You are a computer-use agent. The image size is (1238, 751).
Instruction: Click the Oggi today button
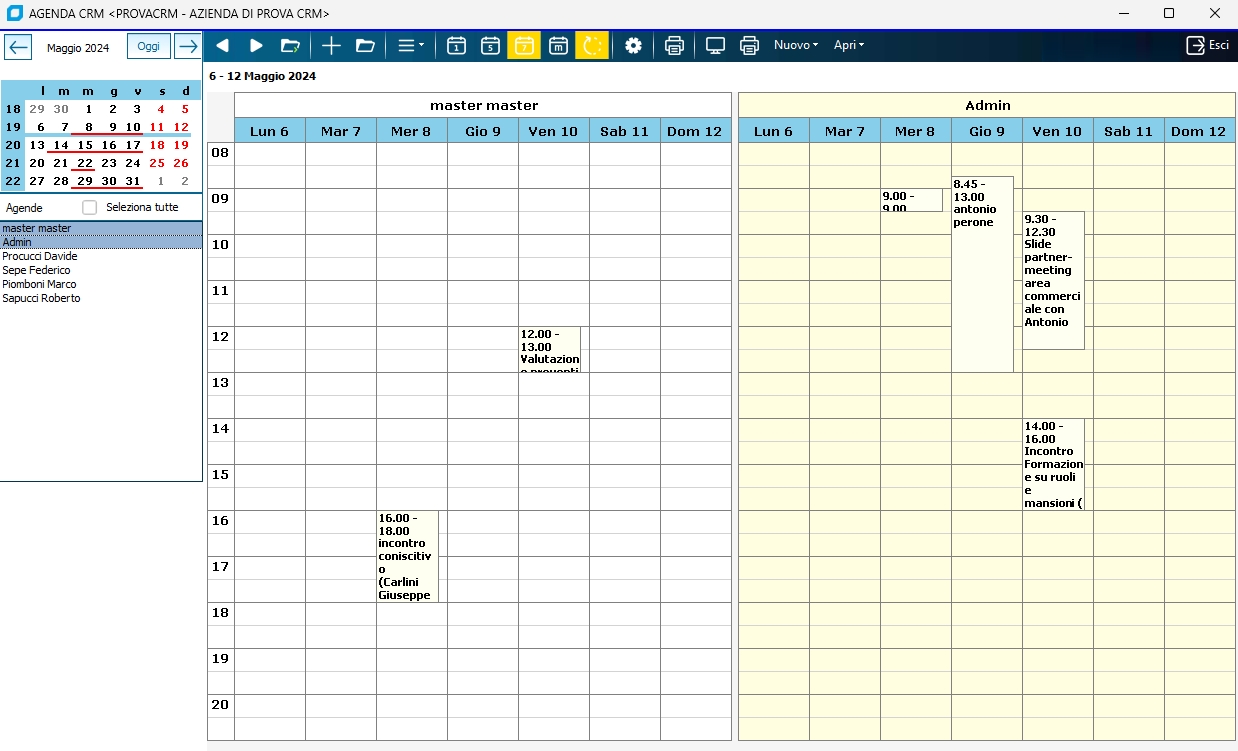pyautogui.click(x=148, y=47)
